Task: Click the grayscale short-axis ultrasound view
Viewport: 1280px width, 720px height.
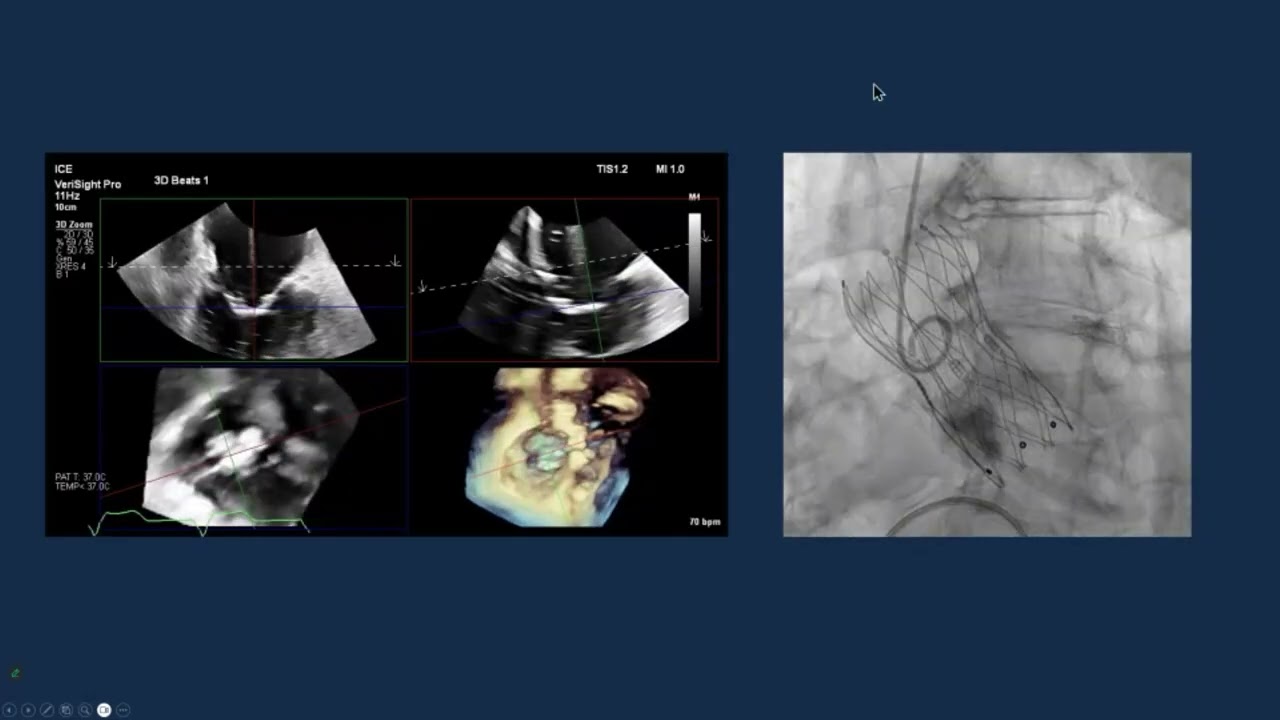Action: [252, 446]
